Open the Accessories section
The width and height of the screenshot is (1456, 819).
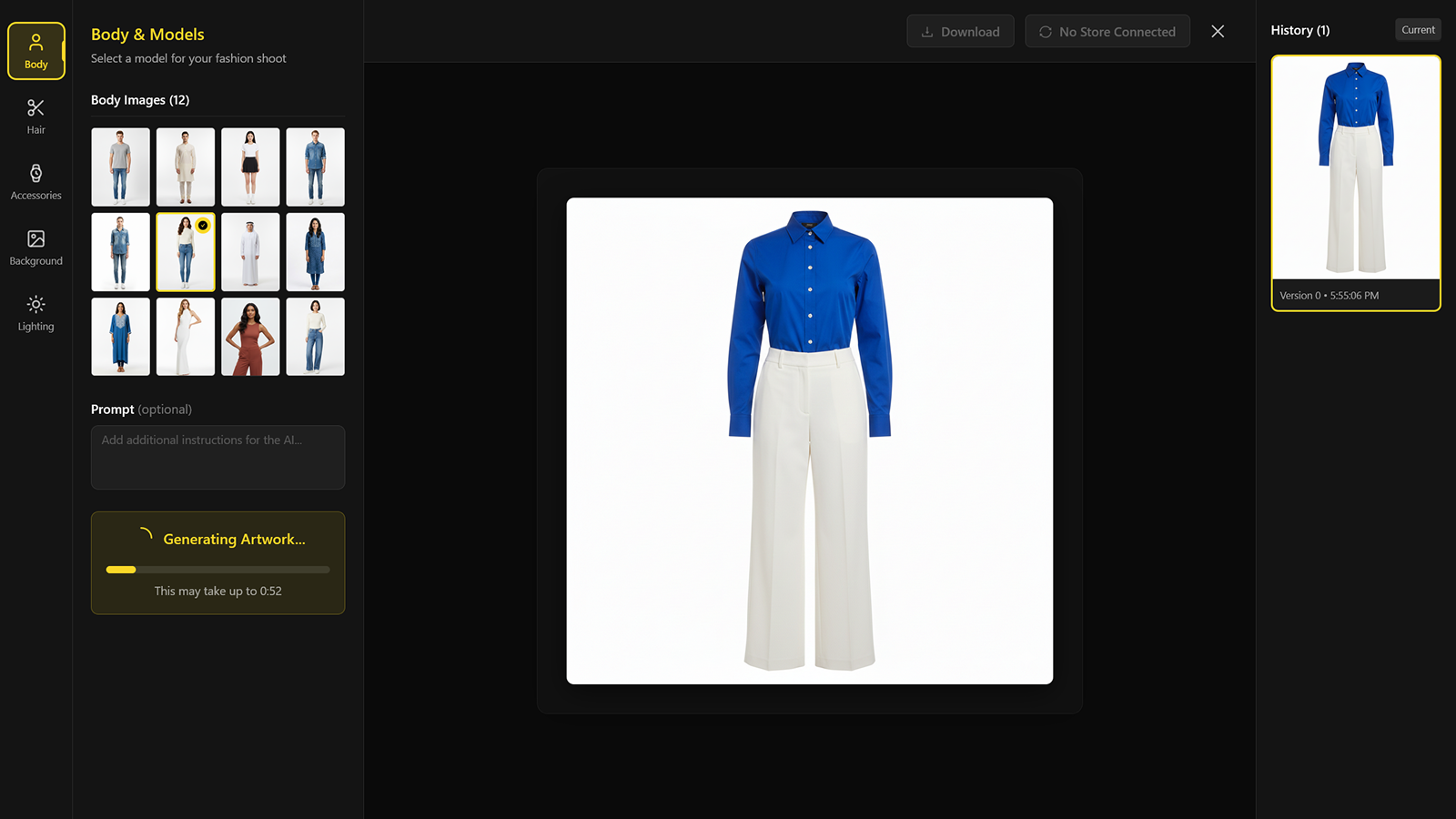pos(36,182)
